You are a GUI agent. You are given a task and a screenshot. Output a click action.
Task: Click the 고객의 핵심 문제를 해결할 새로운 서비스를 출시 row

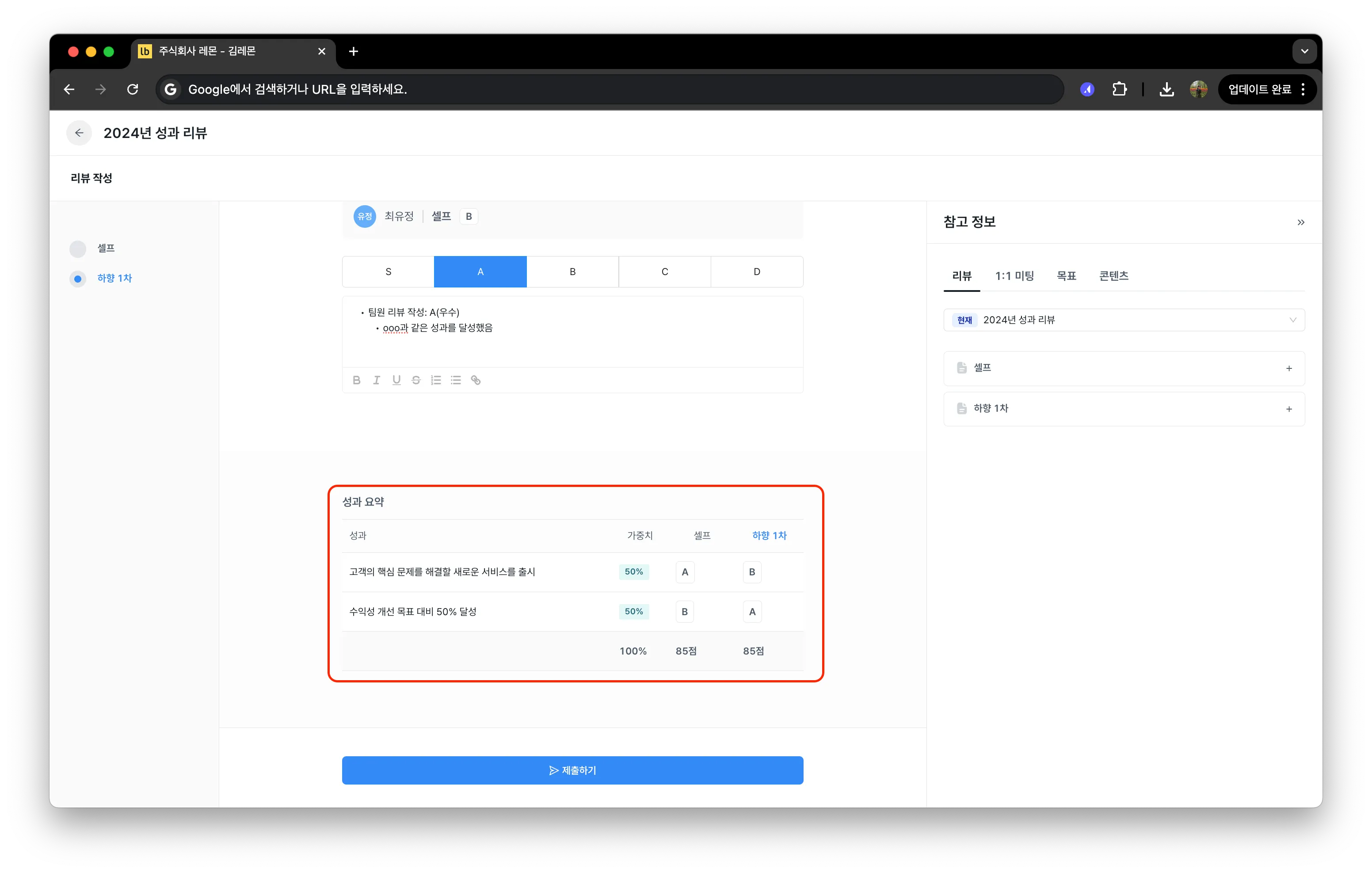coord(572,572)
